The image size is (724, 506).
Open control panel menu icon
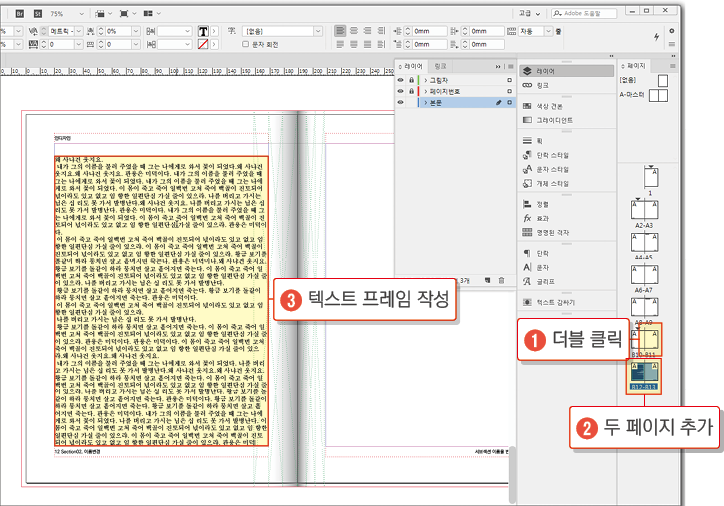point(671,44)
